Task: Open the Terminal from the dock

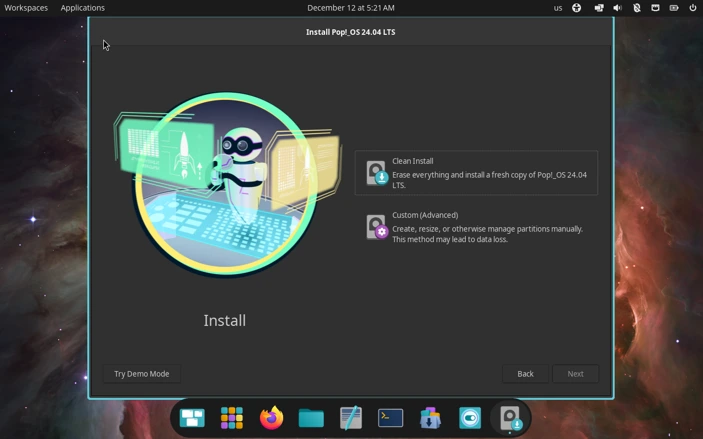Action: point(391,418)
